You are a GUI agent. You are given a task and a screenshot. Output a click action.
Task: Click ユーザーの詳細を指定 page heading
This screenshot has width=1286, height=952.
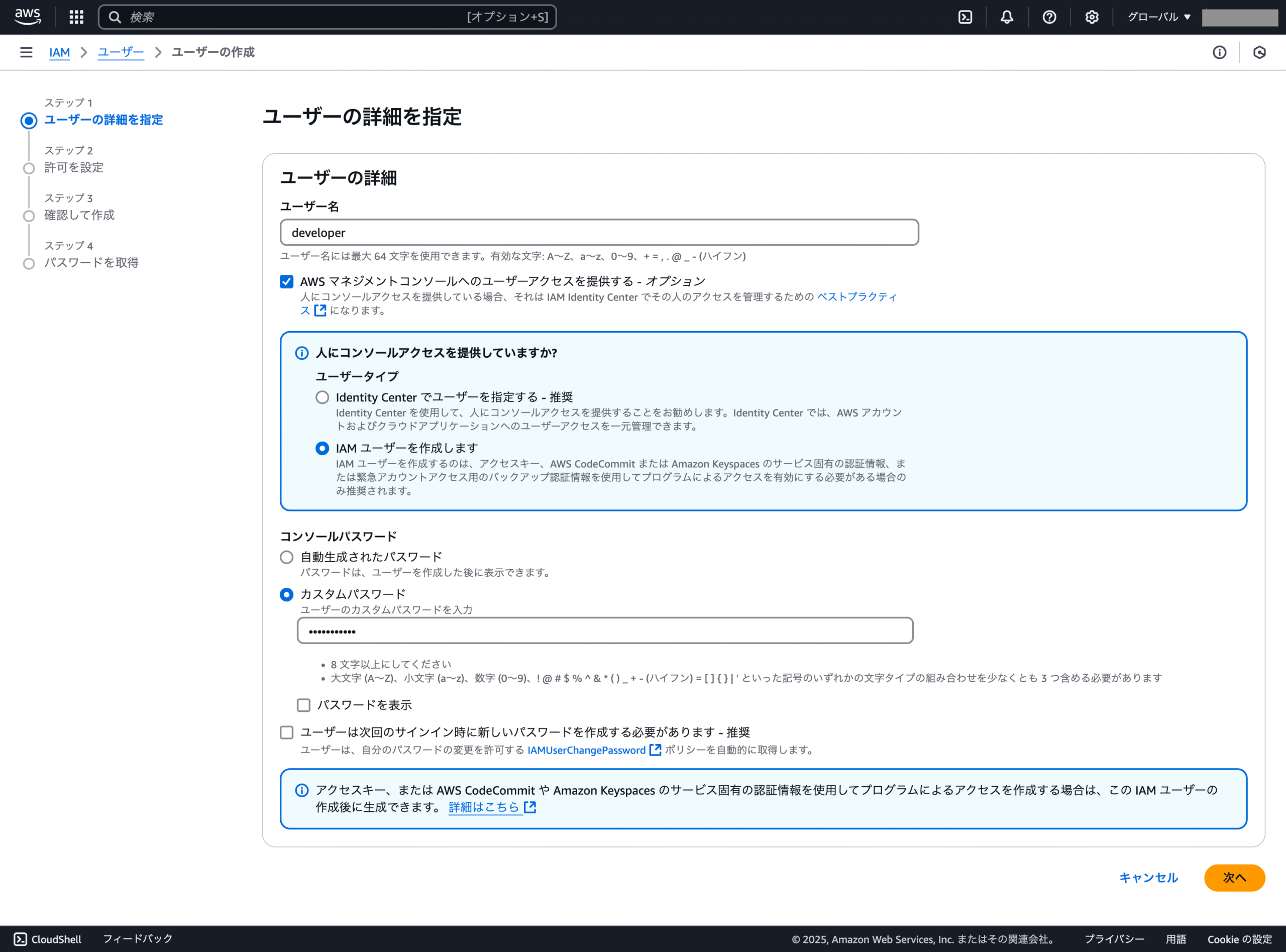pos(362,117)
